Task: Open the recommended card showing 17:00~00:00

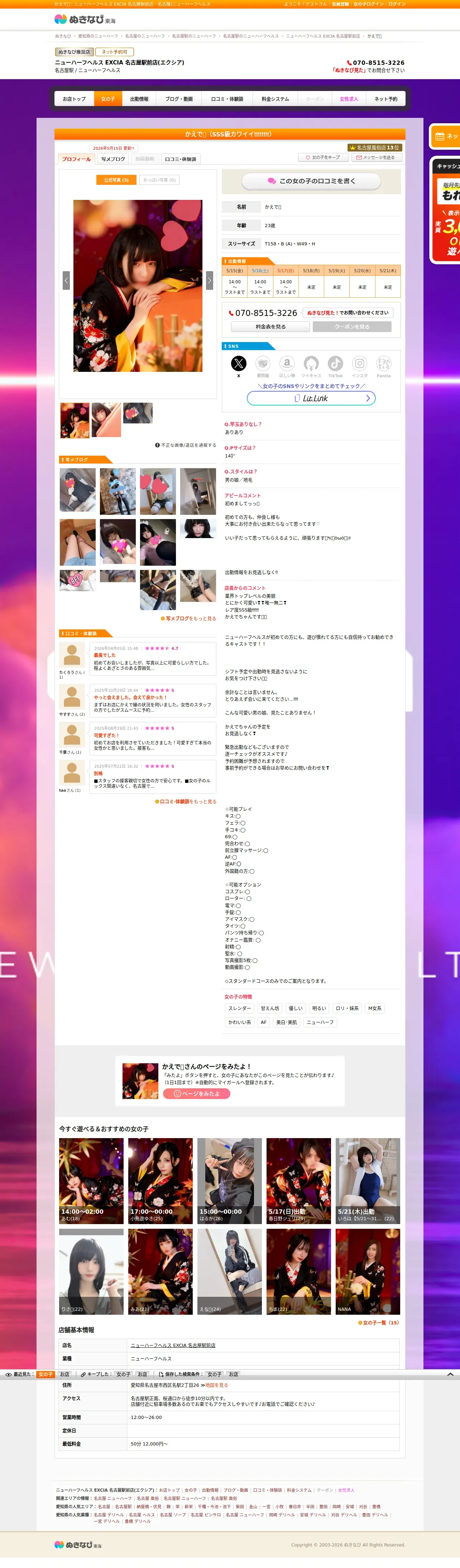Action: (160, 1180)
